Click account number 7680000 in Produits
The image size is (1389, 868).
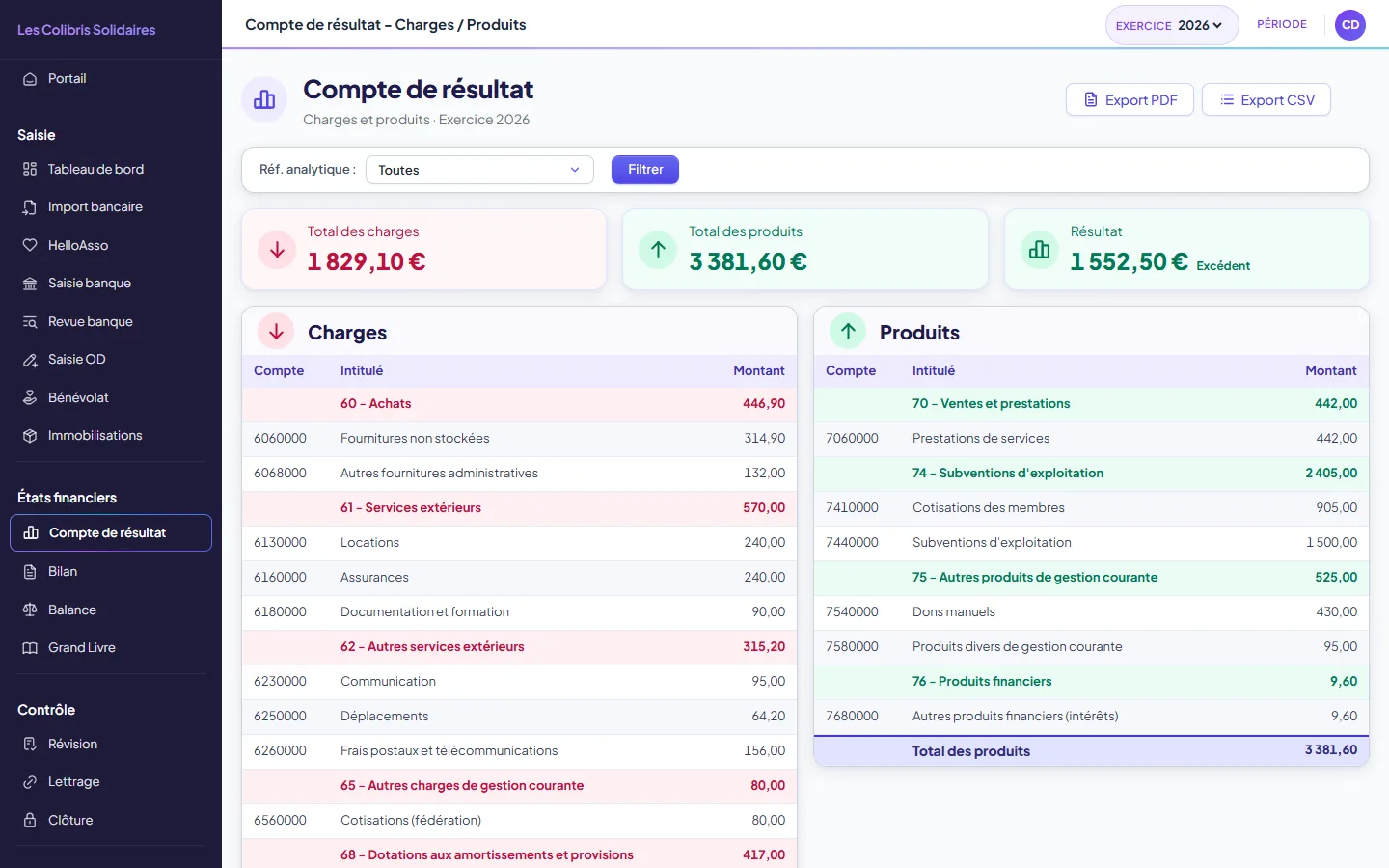click(852, 717)
